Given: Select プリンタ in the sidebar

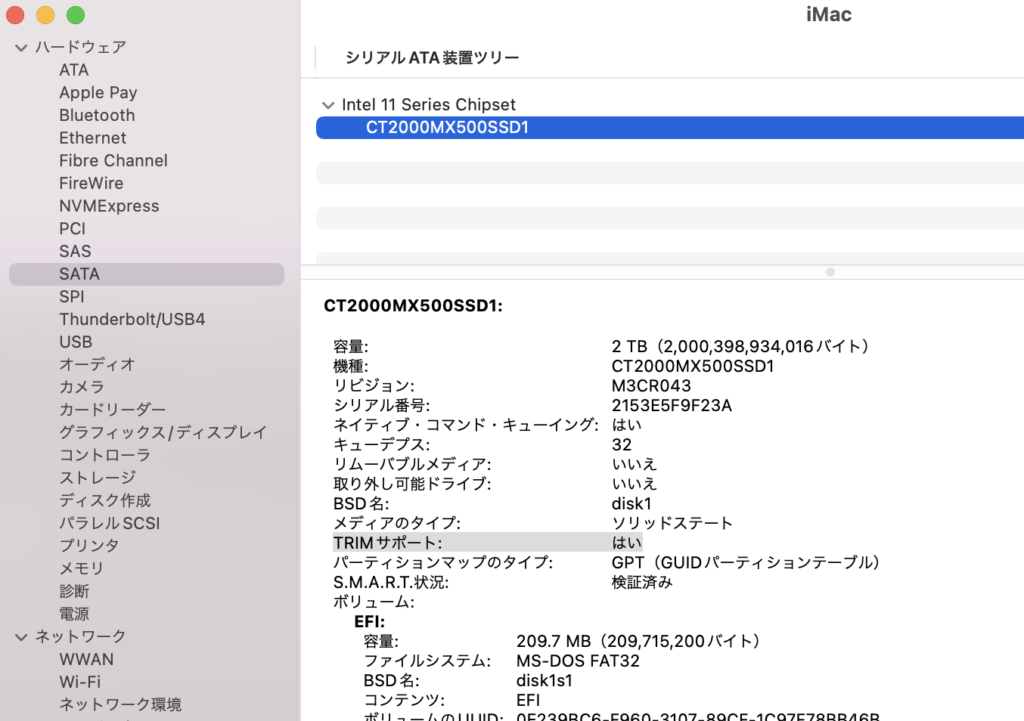Looking at the screenshot, I should [x=89, y=546].
